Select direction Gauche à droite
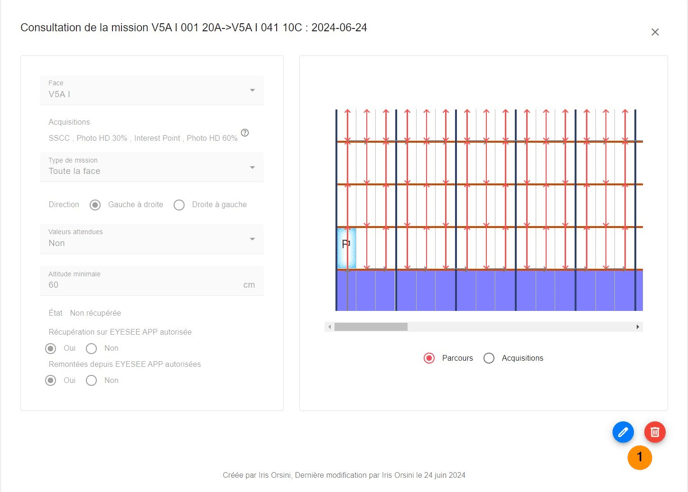The height and width of the screenshot is (492, 688). point(95,205)
